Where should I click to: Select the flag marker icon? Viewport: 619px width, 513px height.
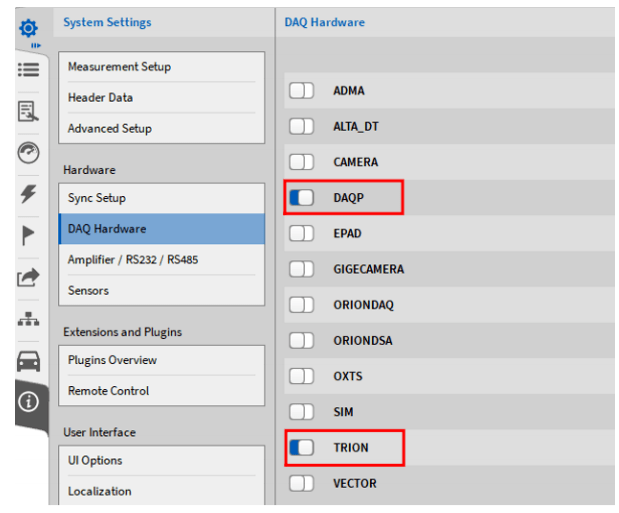29,237
